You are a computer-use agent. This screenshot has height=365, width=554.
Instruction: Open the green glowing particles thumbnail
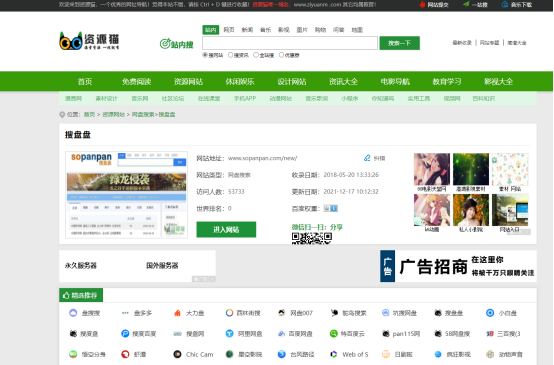click(471, 169)
